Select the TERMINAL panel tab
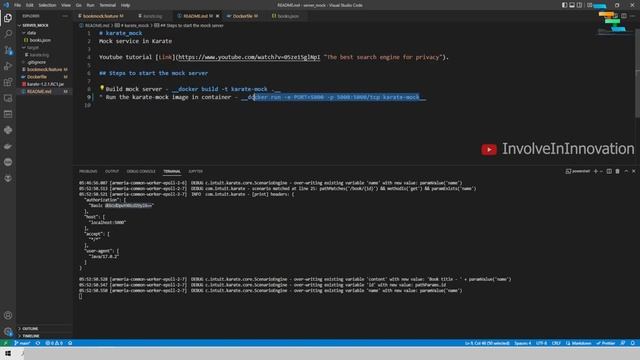 click(172, 171)
